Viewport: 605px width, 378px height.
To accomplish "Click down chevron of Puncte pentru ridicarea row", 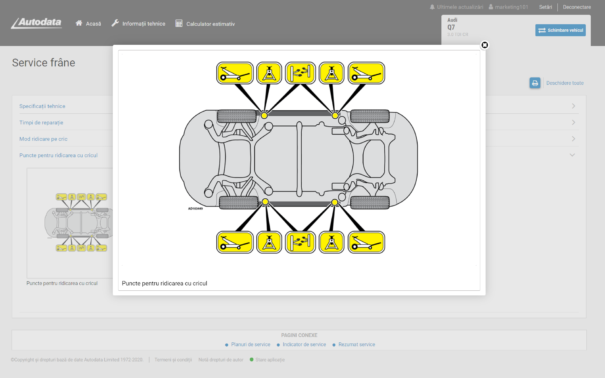I will pos(573,155).
